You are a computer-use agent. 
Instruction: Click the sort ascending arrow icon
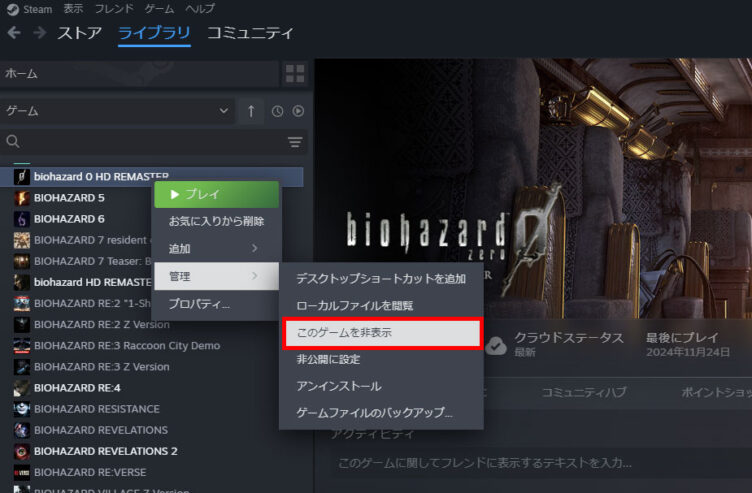(251, 111)
